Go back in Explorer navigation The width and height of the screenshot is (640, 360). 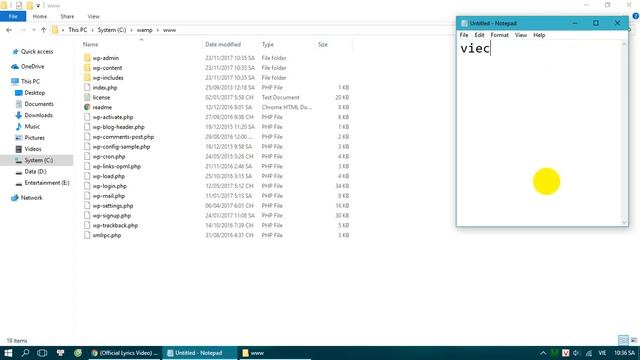[x=9, y=30]
